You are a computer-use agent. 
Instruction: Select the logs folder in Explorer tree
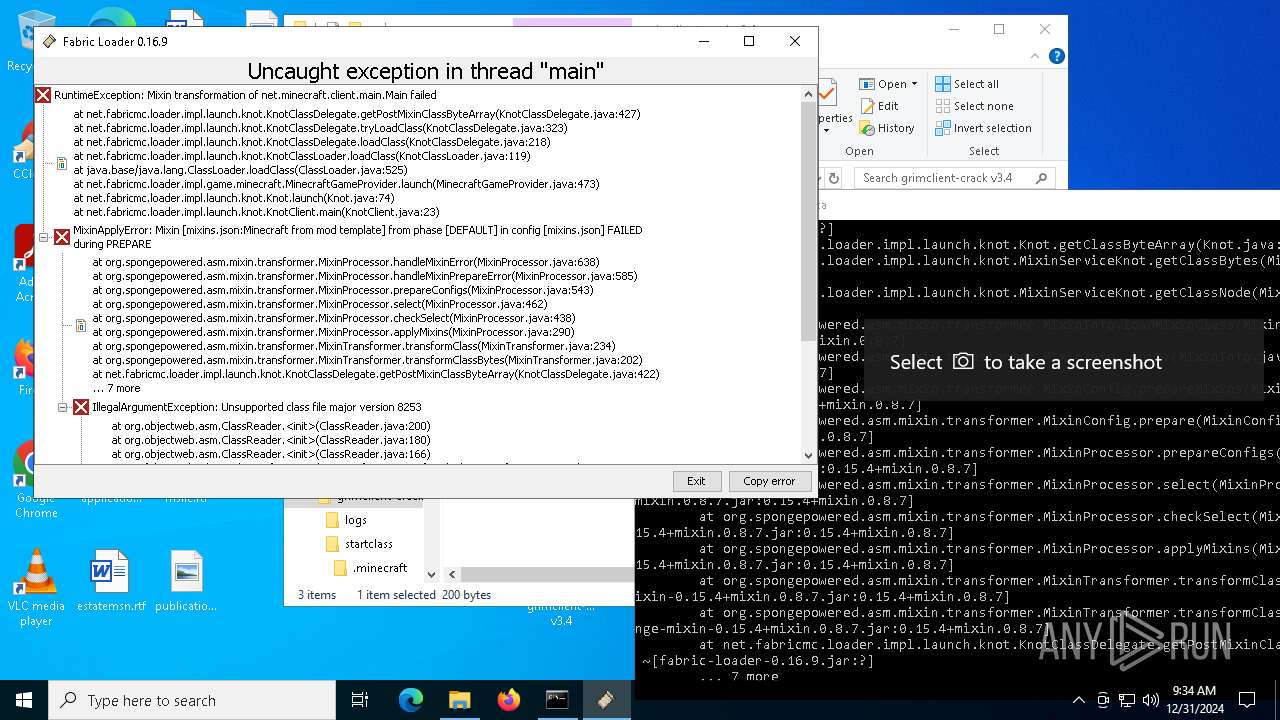click(346, 520)
